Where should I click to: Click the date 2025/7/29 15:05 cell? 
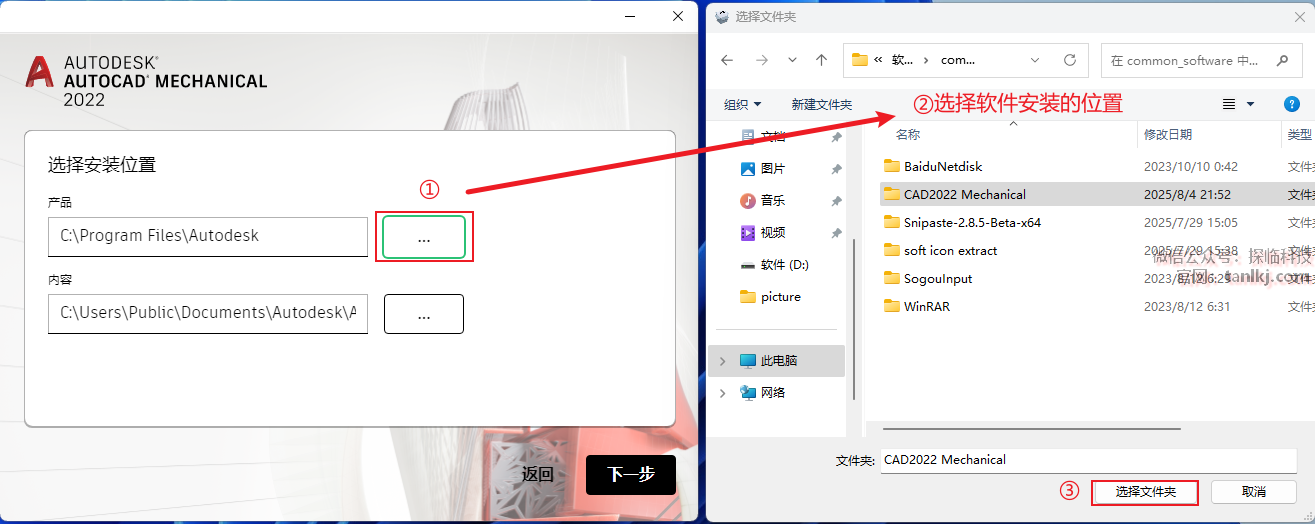[1191, 222]
